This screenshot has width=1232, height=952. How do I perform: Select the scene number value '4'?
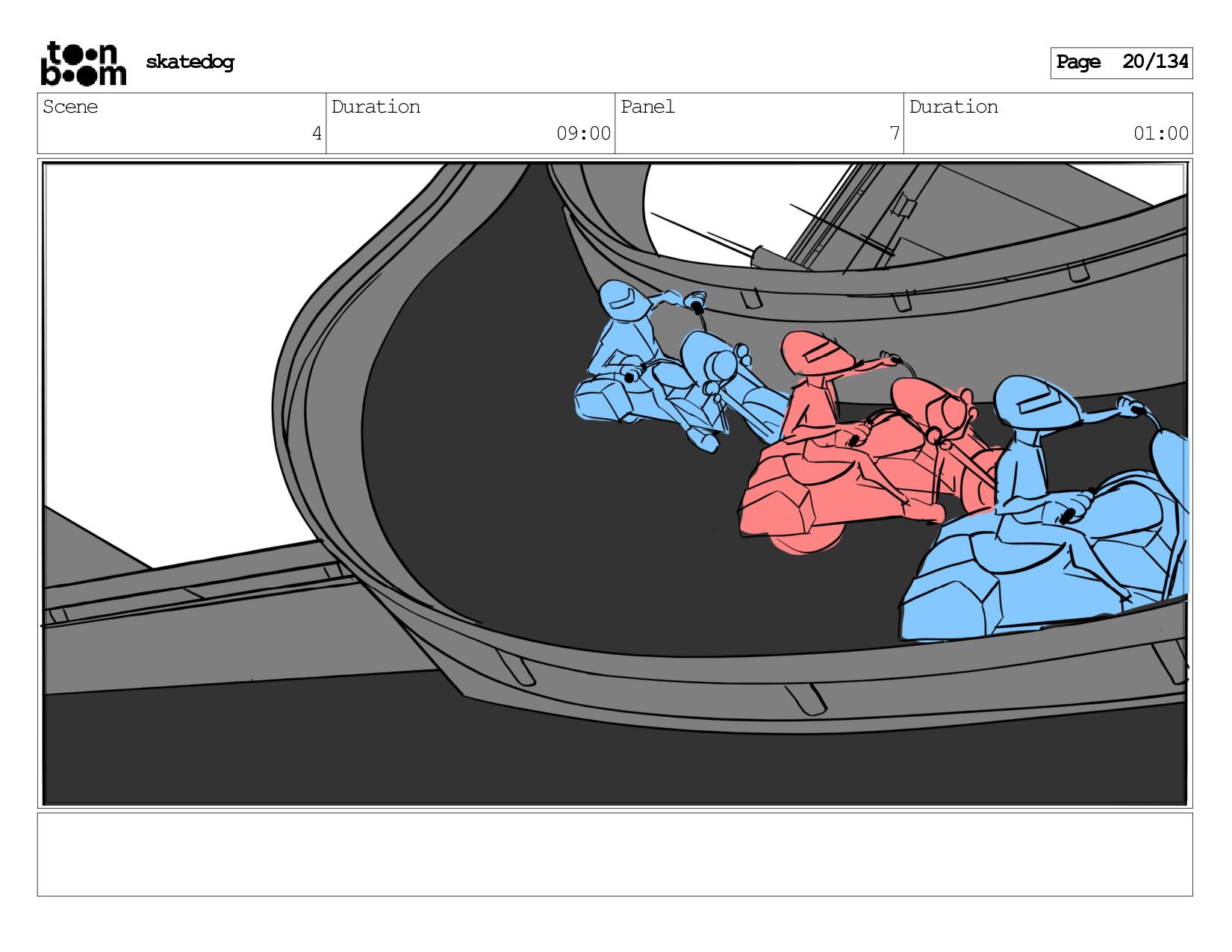317,134
